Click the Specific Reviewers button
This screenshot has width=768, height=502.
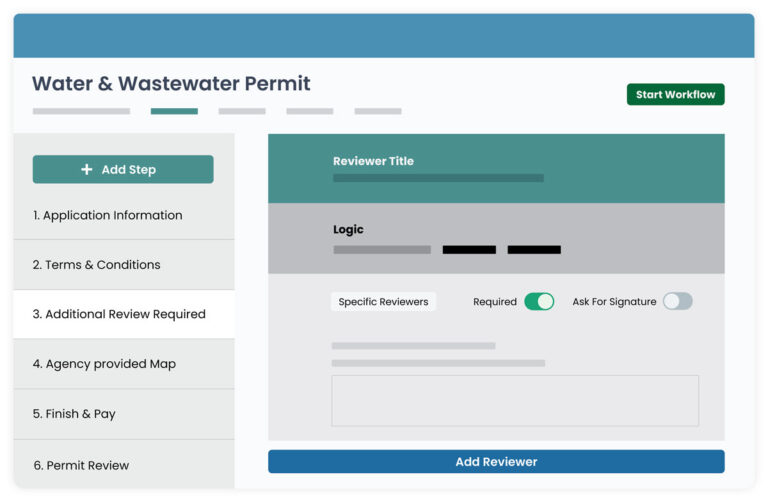pos(383,302)
